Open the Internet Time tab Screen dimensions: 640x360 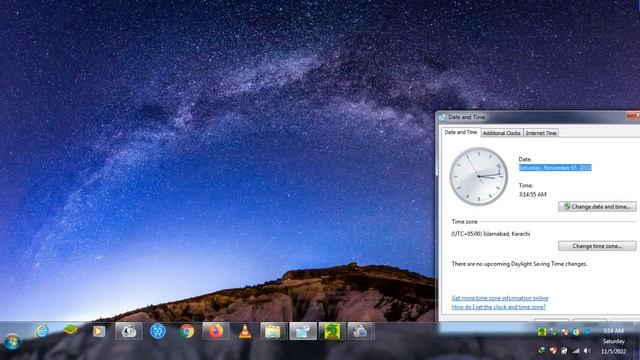tap(541, 133)
